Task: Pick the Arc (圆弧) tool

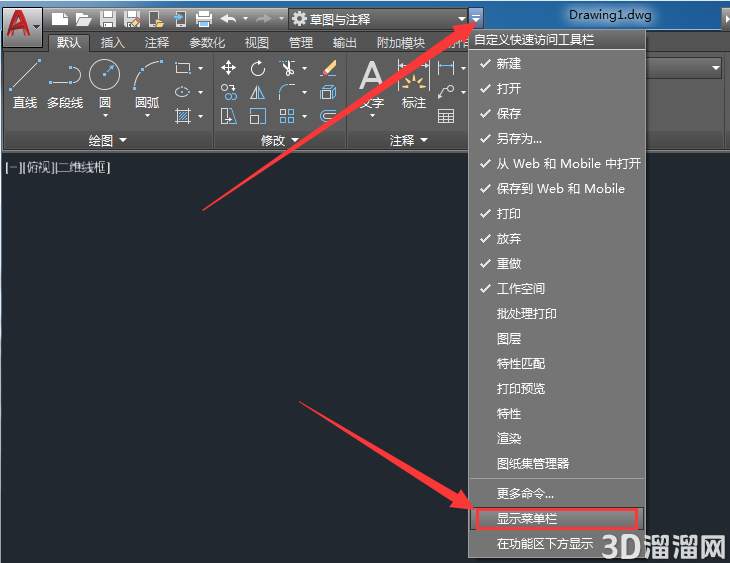Action: click(x=148, y=86)
